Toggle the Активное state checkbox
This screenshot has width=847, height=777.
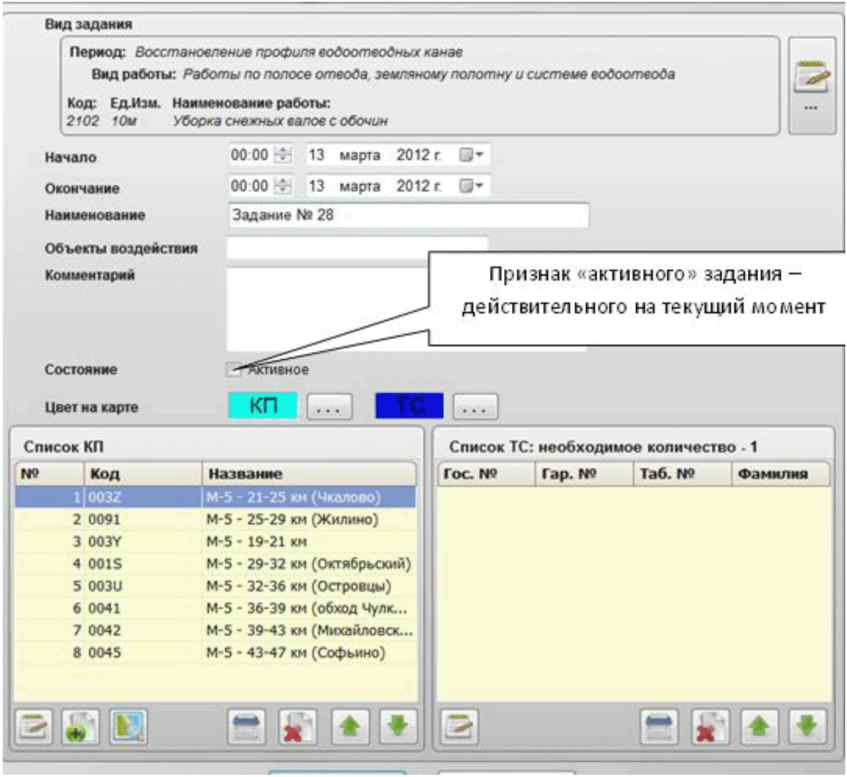tap(233, 370)
